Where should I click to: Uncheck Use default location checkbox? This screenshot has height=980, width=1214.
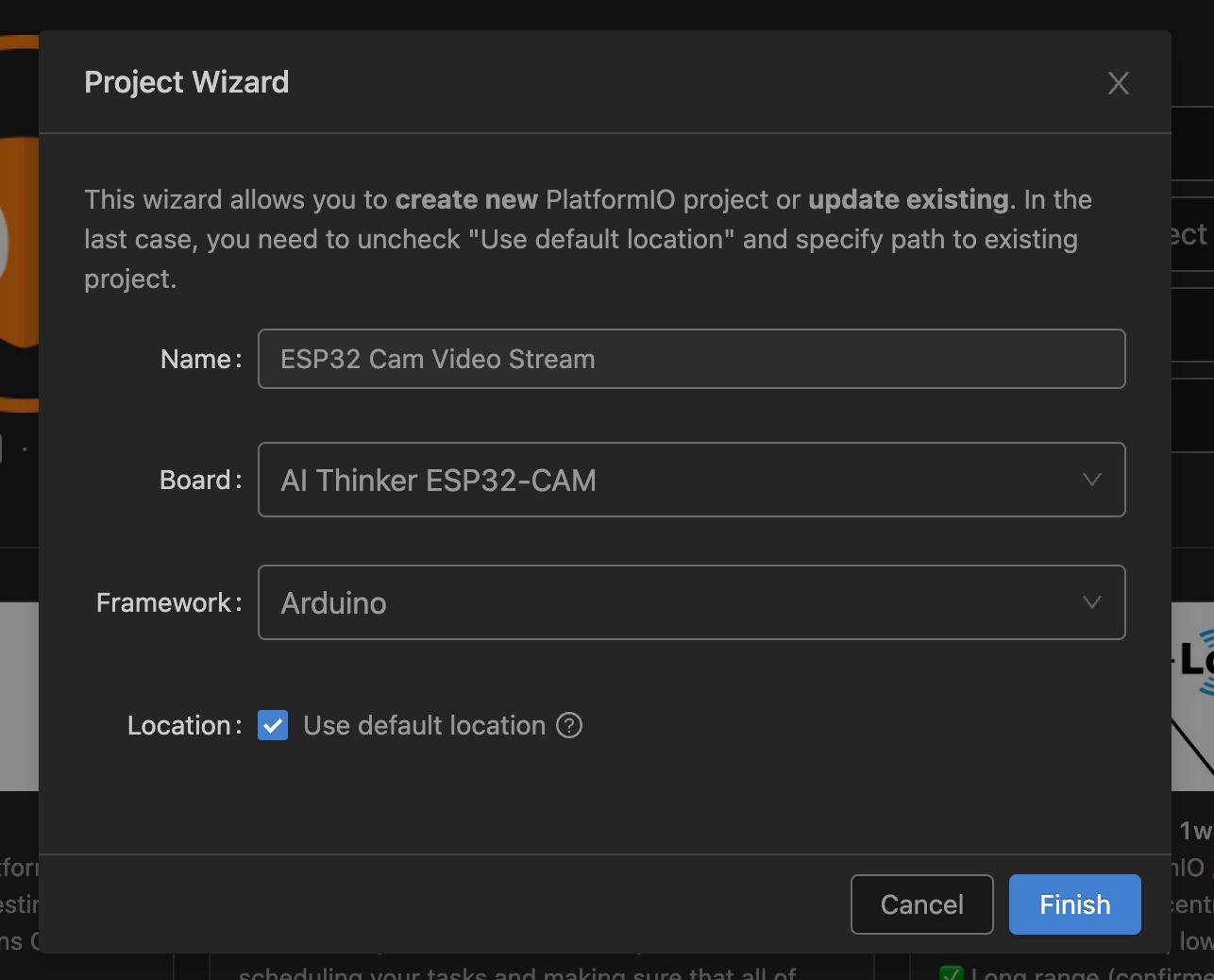(273, 725)
